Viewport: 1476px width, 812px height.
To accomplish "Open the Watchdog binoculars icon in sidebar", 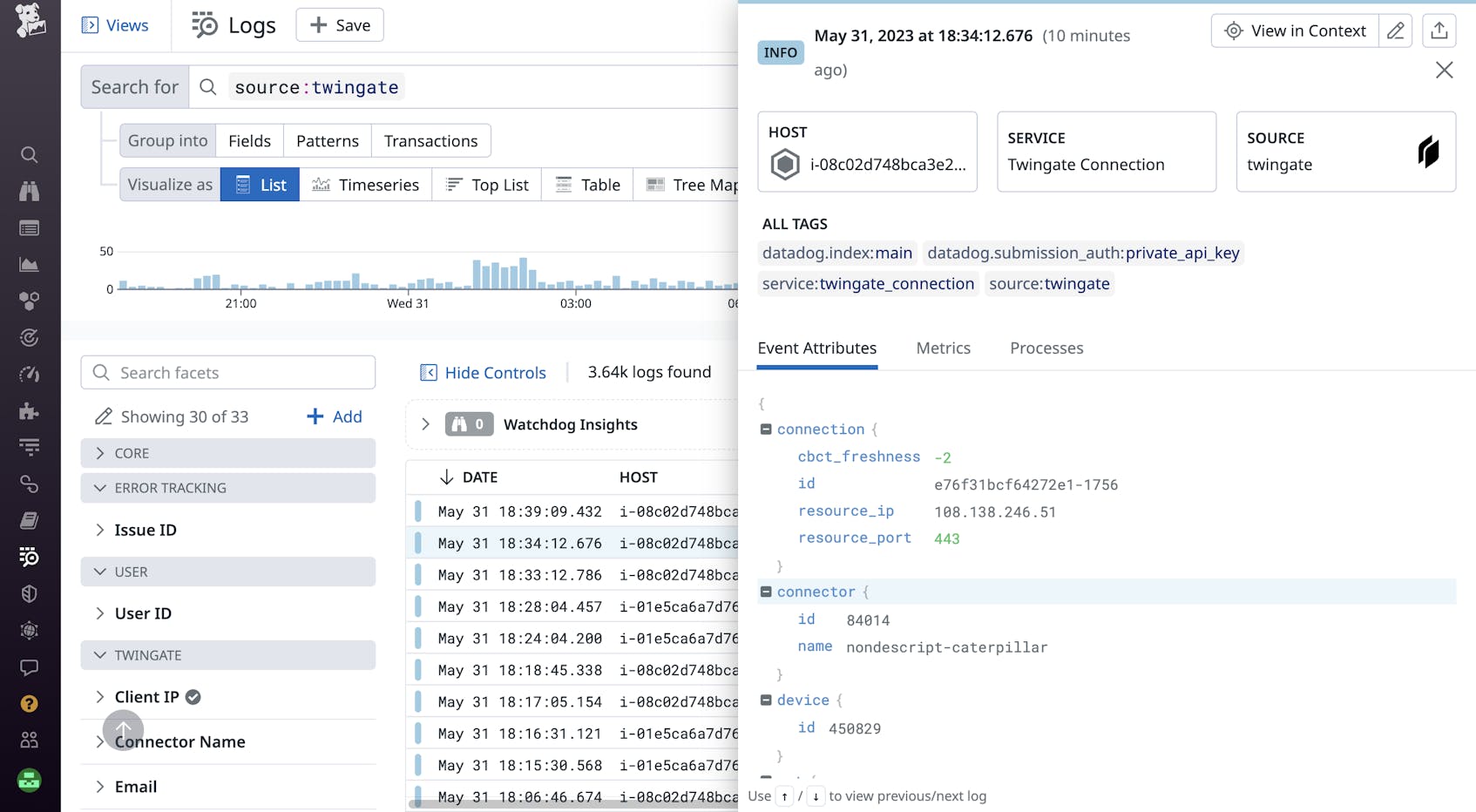I will pos(30,191).
